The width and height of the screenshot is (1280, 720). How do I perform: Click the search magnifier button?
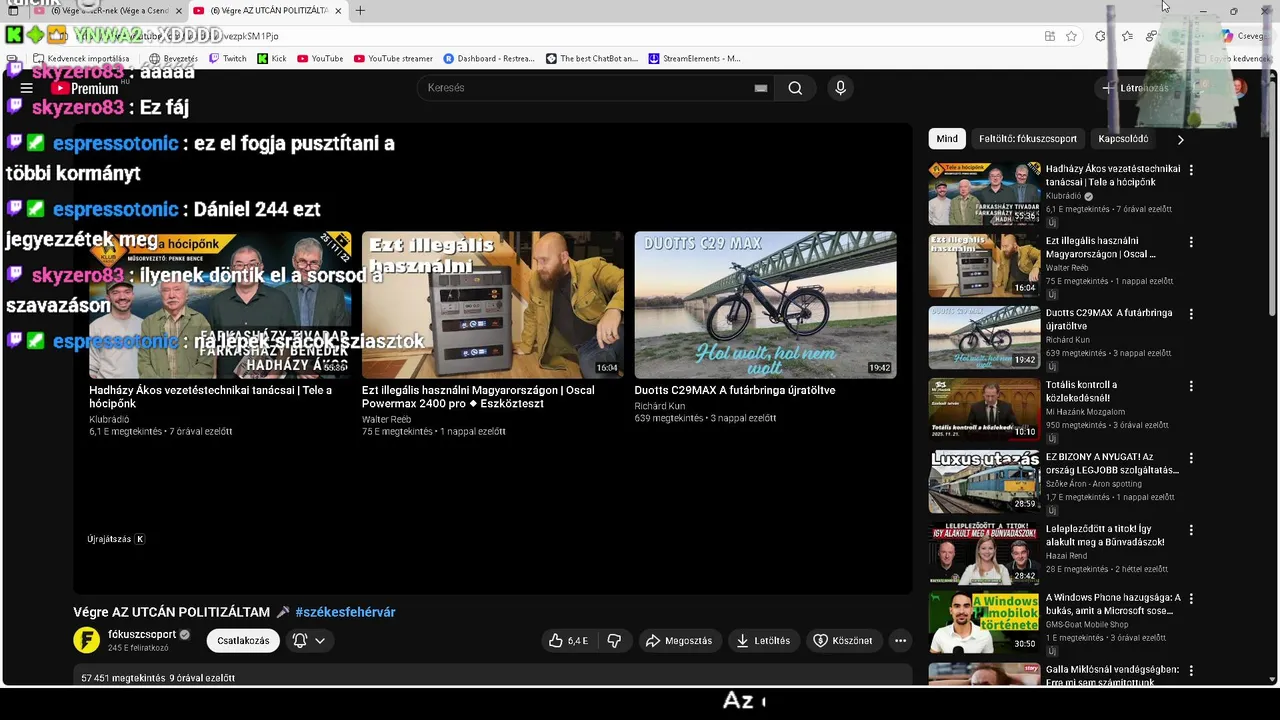tap(795, 88)
